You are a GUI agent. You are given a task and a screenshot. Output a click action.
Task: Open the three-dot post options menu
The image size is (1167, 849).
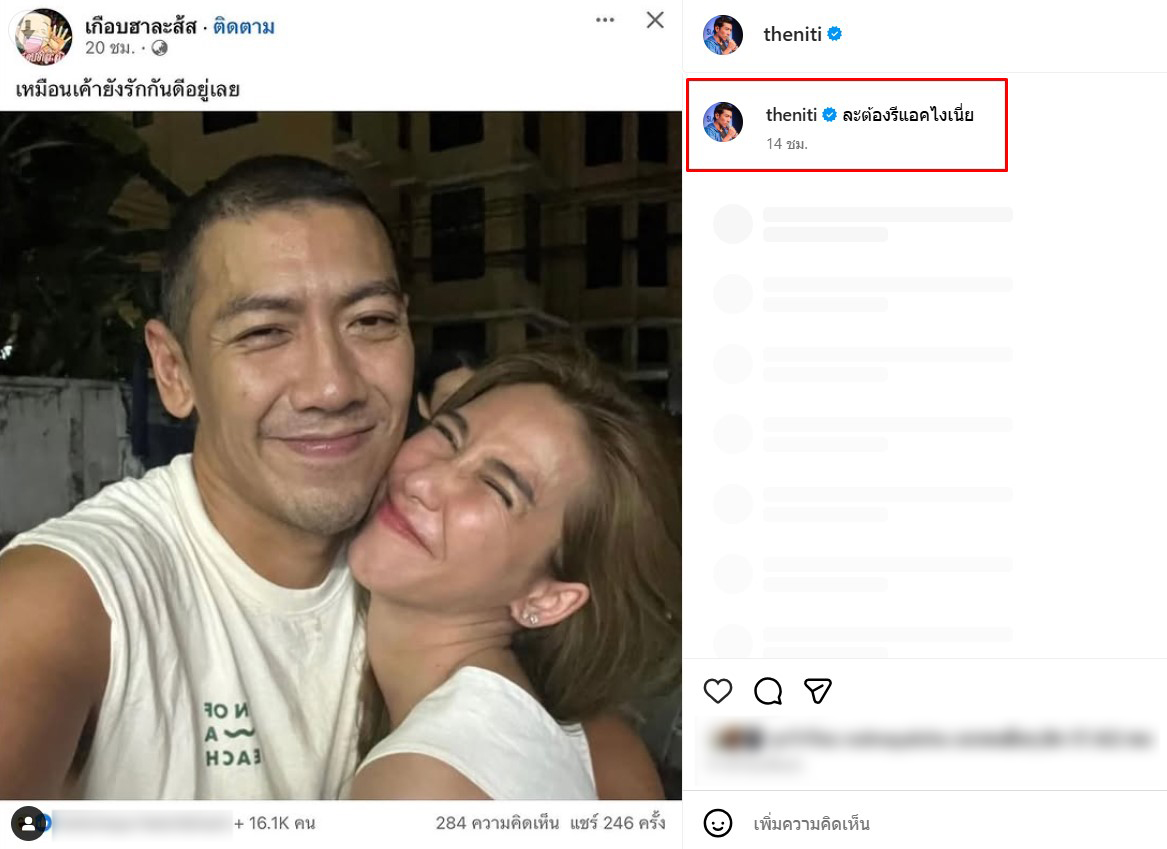[605, 20]
